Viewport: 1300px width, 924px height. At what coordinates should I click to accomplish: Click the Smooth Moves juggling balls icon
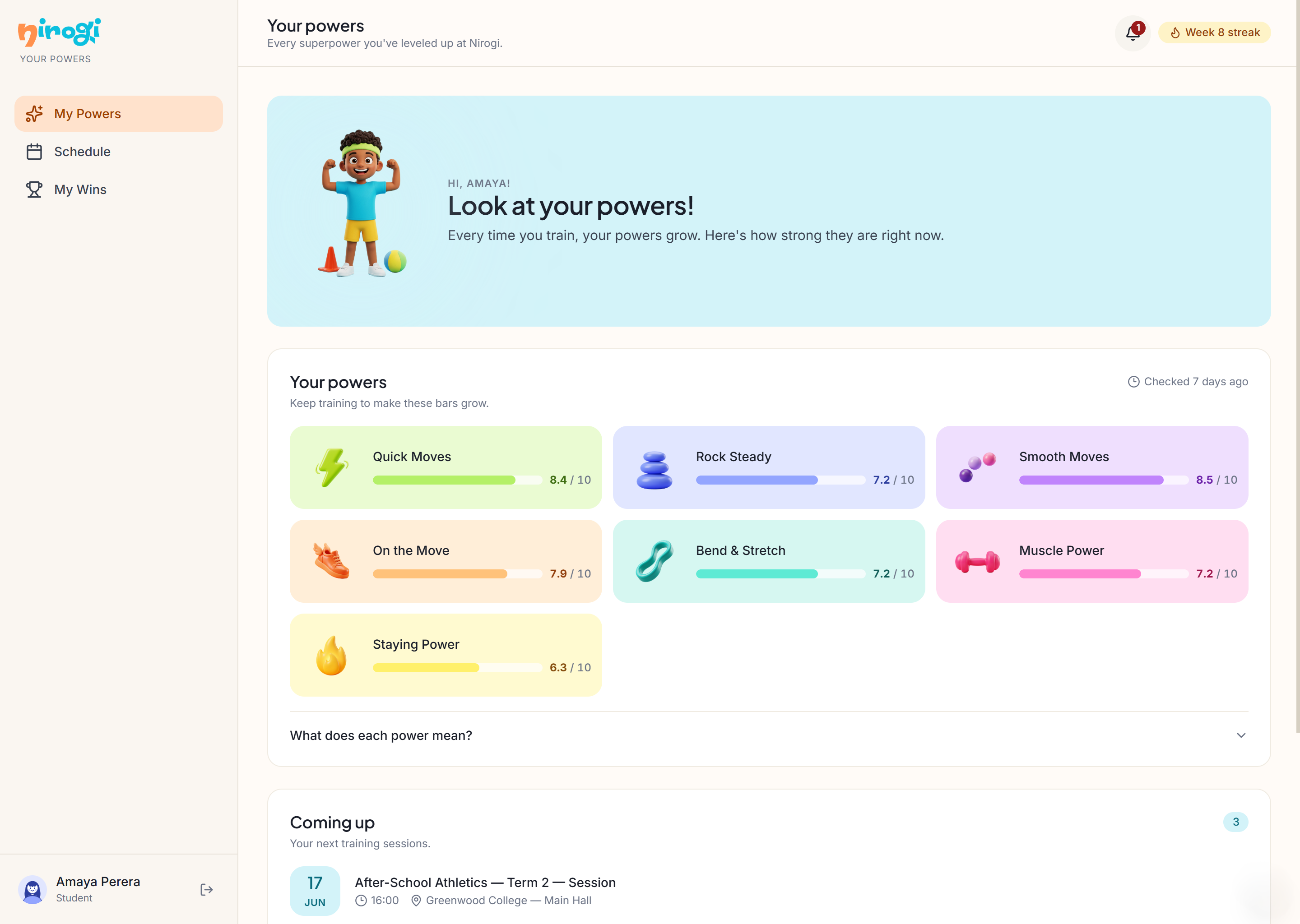point(977,467)
